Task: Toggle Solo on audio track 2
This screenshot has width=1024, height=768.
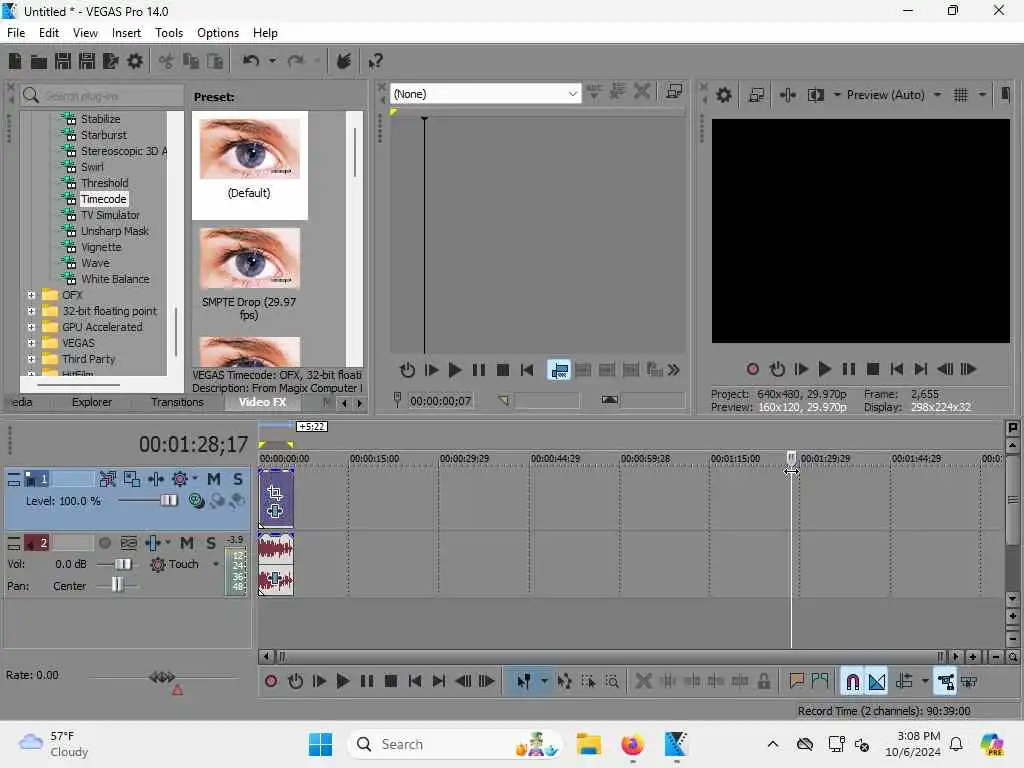Action: 211,543
